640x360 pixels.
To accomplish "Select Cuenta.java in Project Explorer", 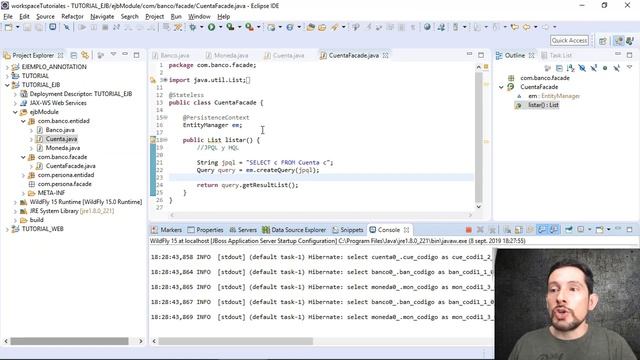I will [x=61, y=139].
